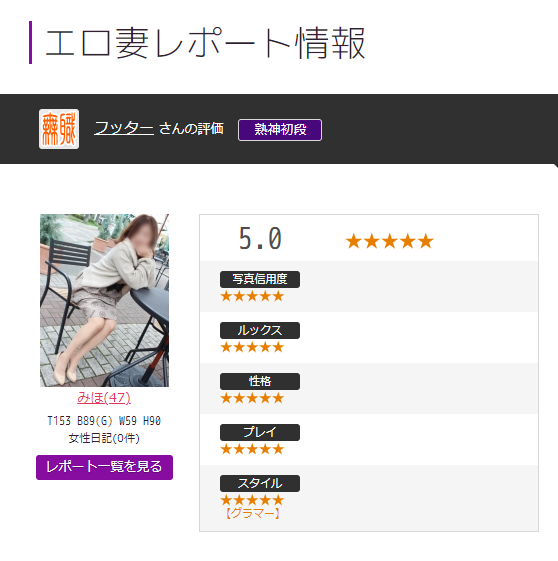Click the 性格 label badge
Screen dimensions: 558x561
pyautogui.click(x=260, y=381)
